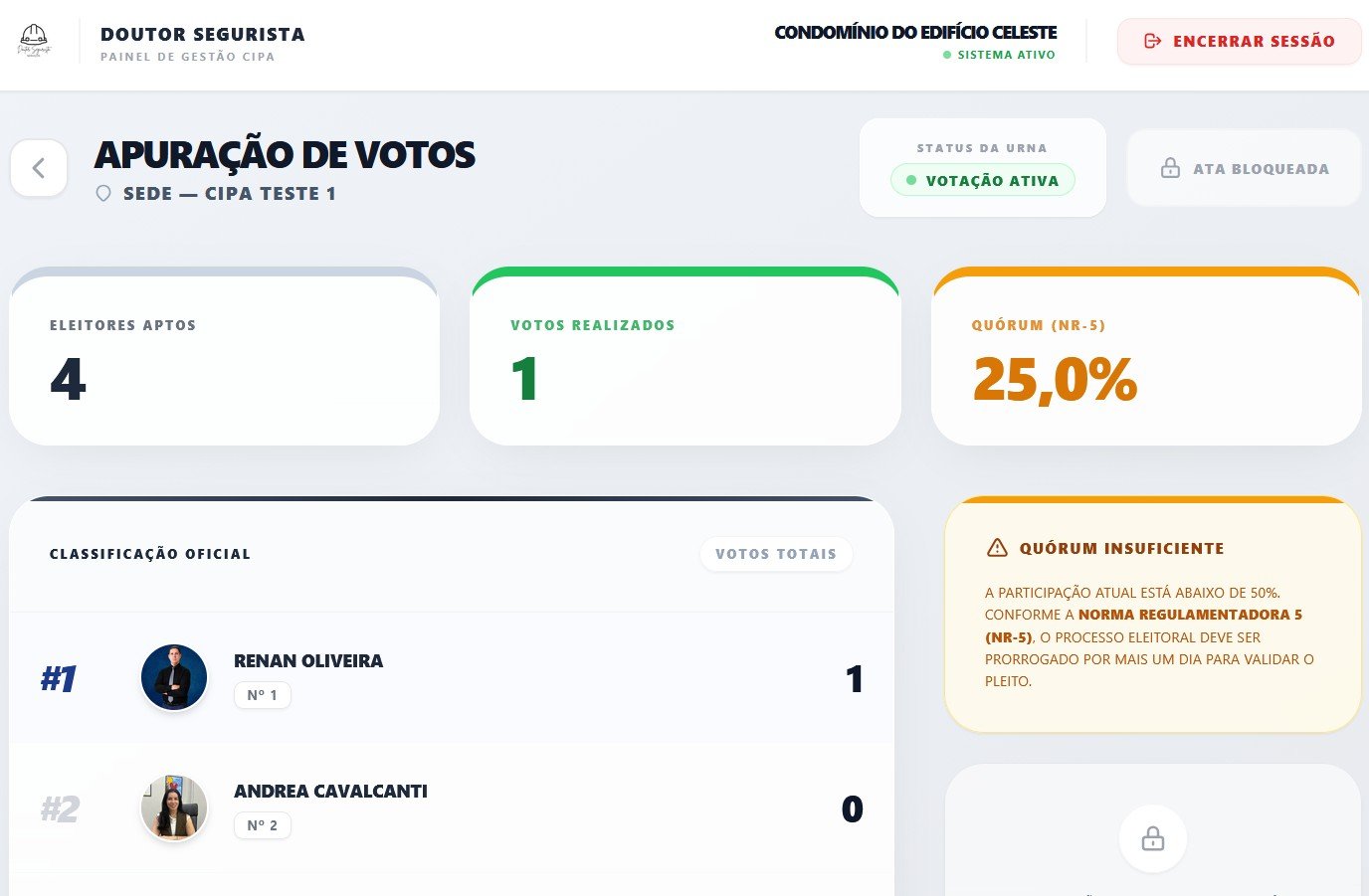Click Renan Oliveira's profile photo

[x=174, y=676]
